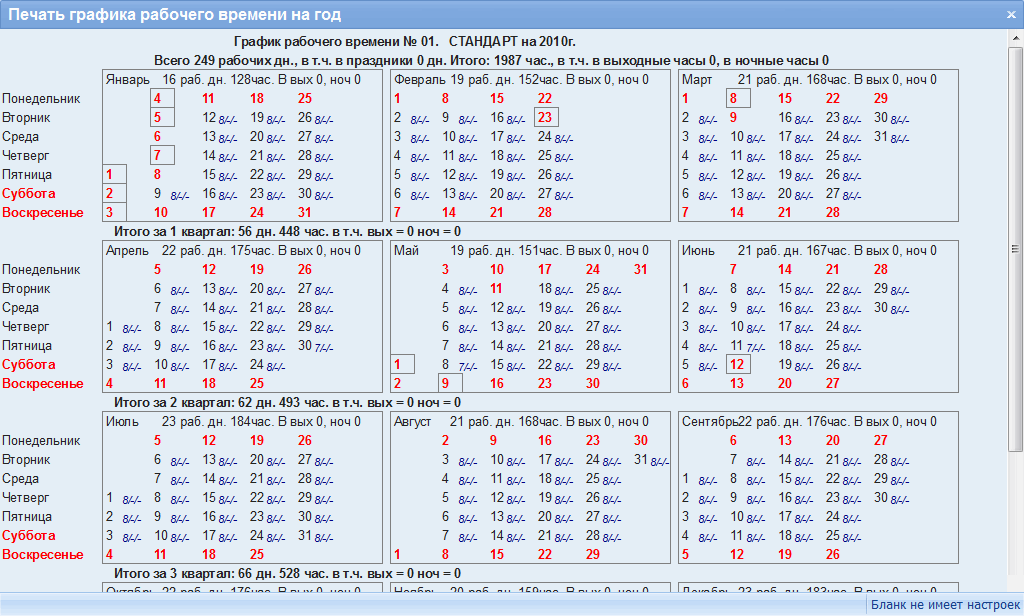Close the work schedule print dialog
Image resolution: width=1024 pixels, height=616 pixels.
(1011, 15)
